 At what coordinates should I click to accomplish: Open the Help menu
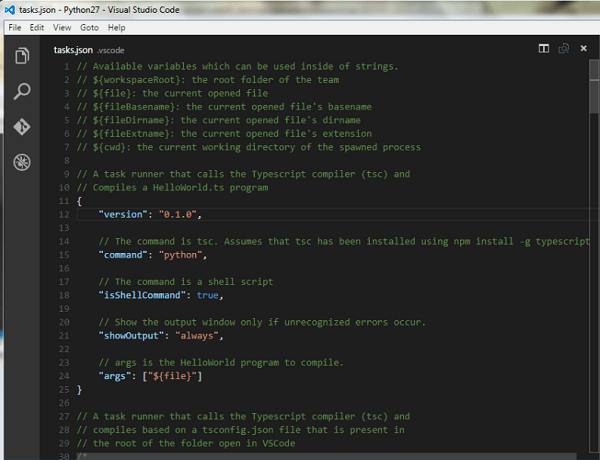(x=117, y=28)
